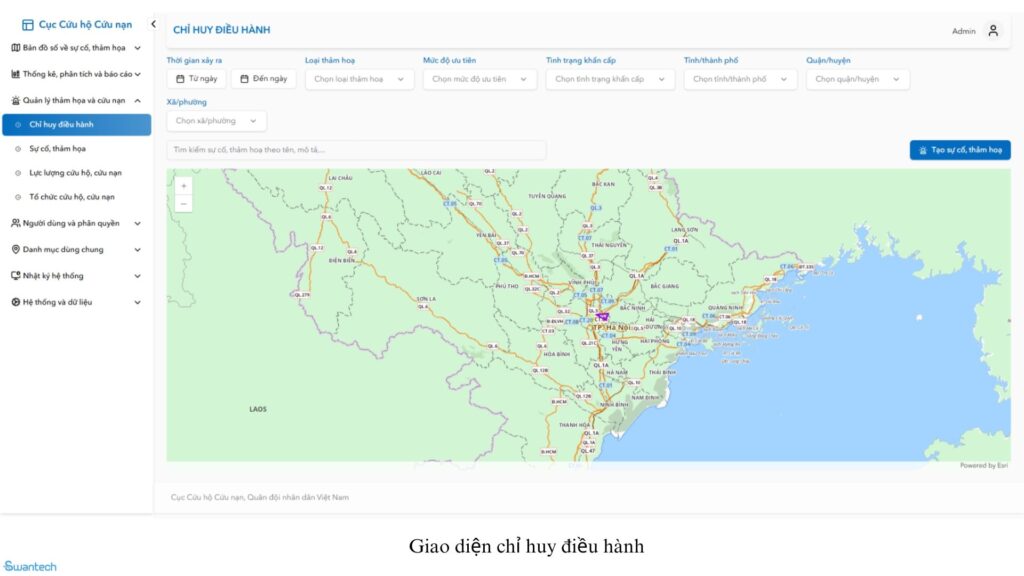Open Lực lượng cứu hộ, cứu nạn

75,173
